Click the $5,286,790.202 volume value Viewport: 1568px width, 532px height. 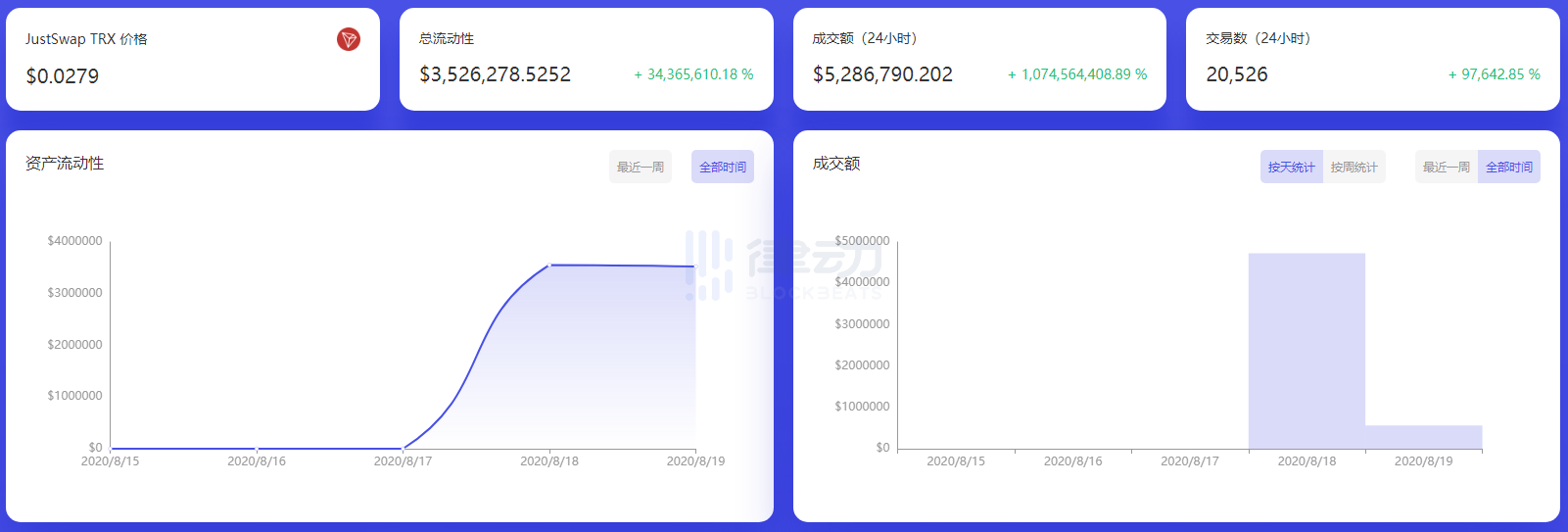tap(882, 74)
